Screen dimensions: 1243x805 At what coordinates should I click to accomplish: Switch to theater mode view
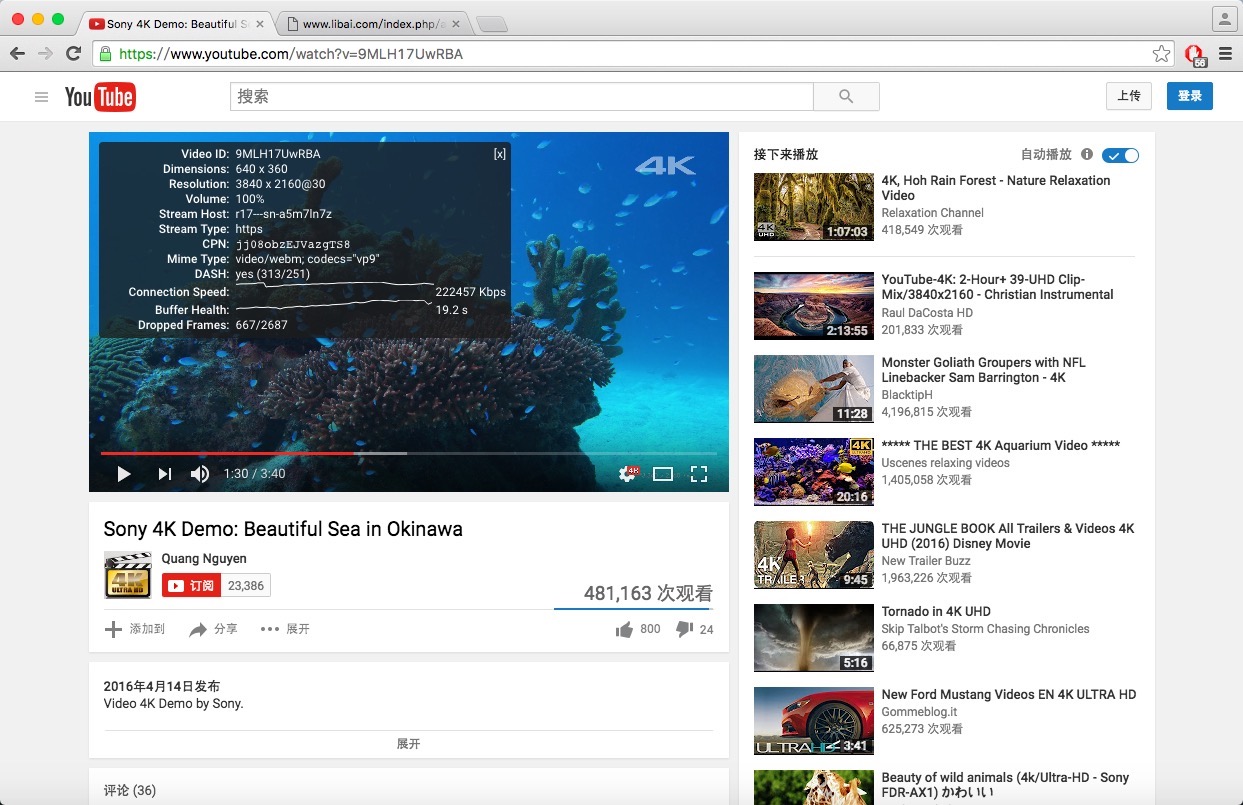tap(663, 474)
